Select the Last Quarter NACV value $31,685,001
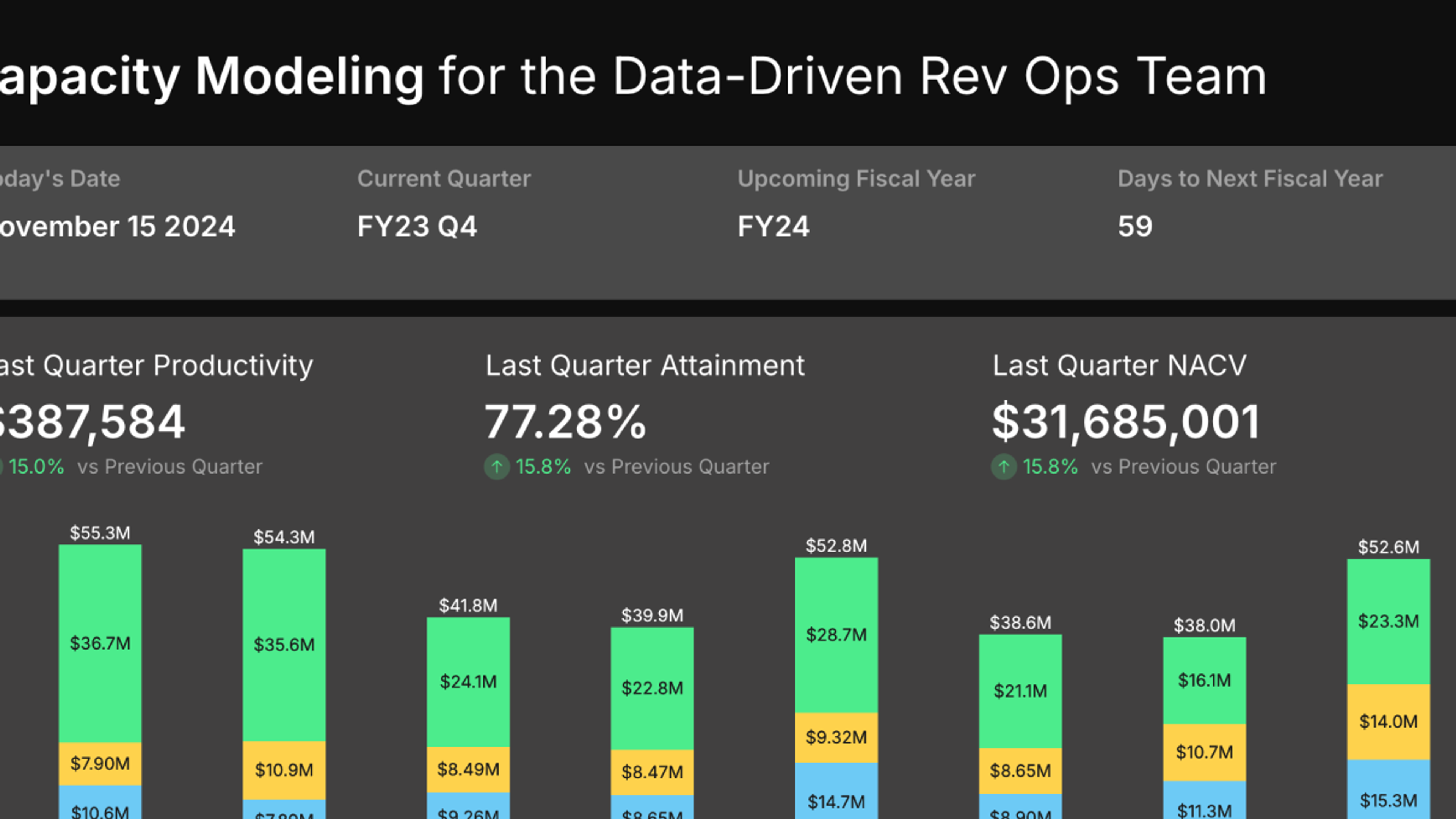The width and height of the screenshot is (1456, 819). point(1126,422)
